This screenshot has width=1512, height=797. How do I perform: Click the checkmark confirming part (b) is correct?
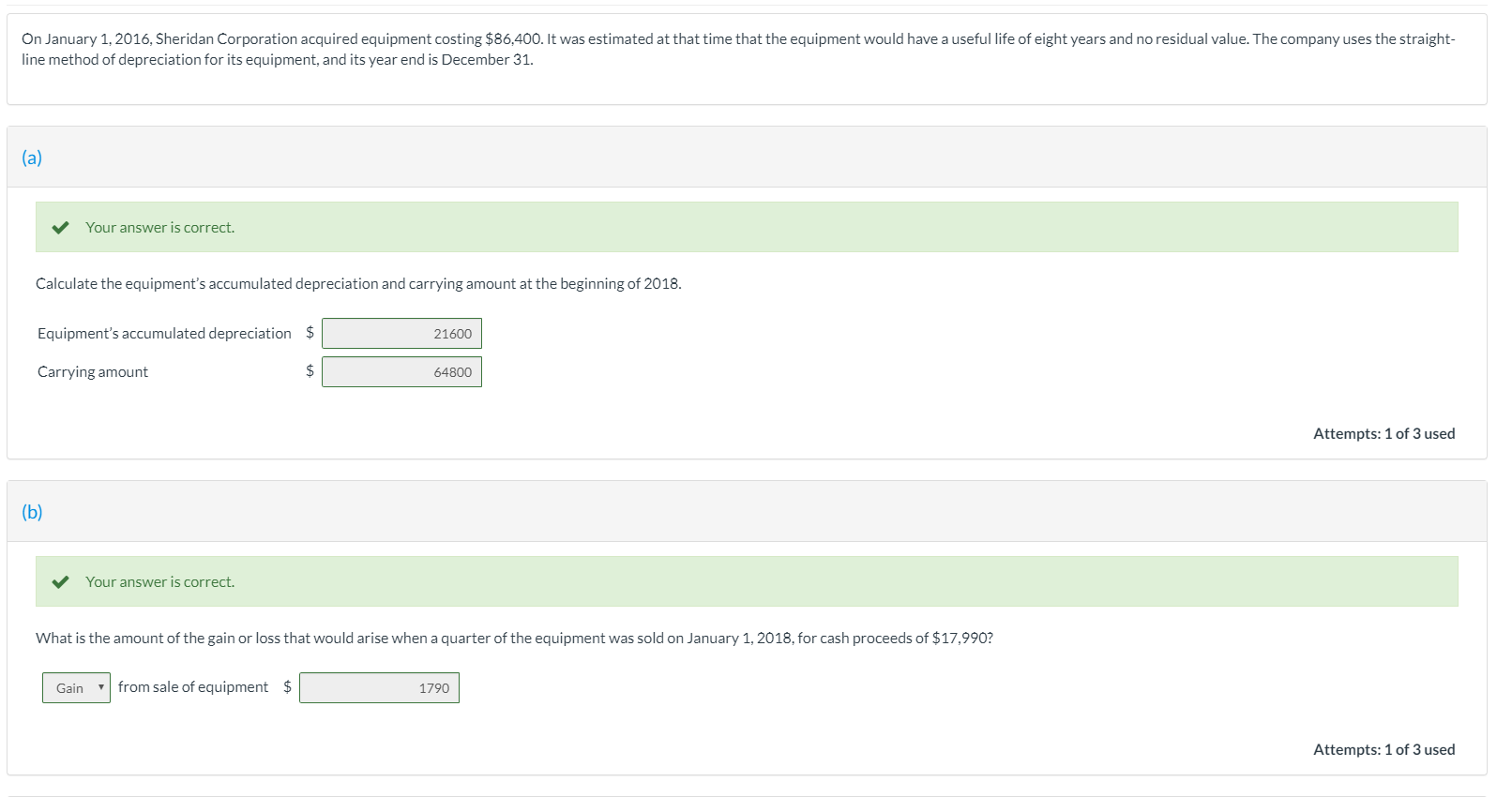(x=62, y=580)
